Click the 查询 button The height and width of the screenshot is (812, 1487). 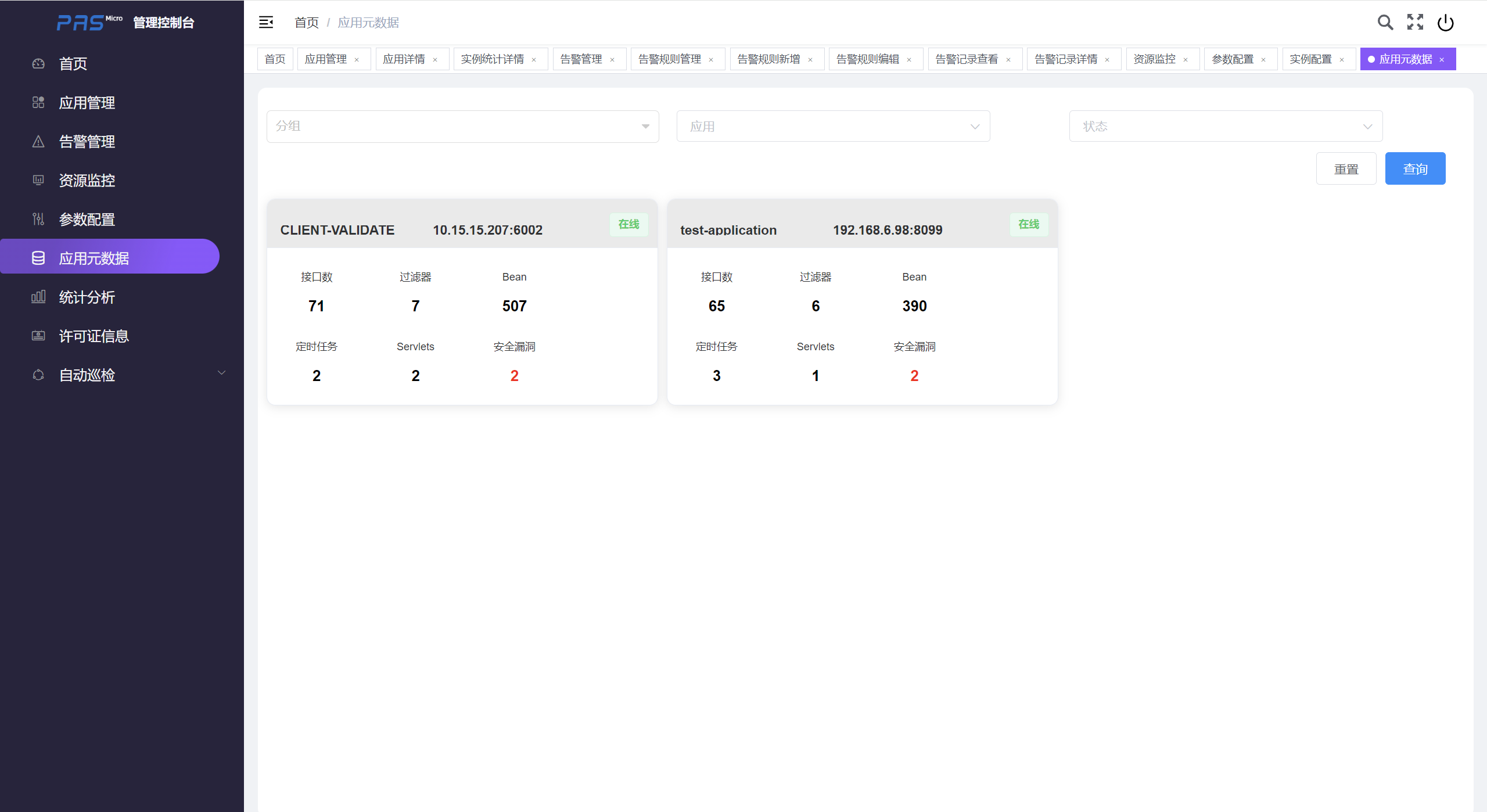[1415, 169]
